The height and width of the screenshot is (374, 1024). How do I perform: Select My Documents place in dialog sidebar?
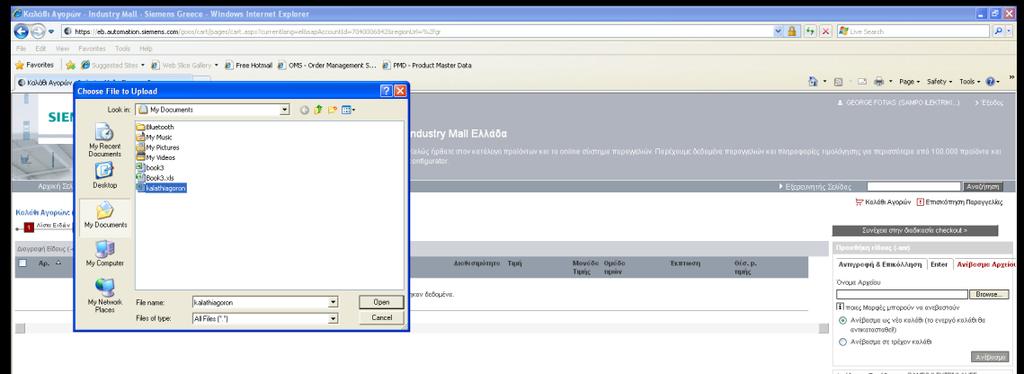(105, 216)
